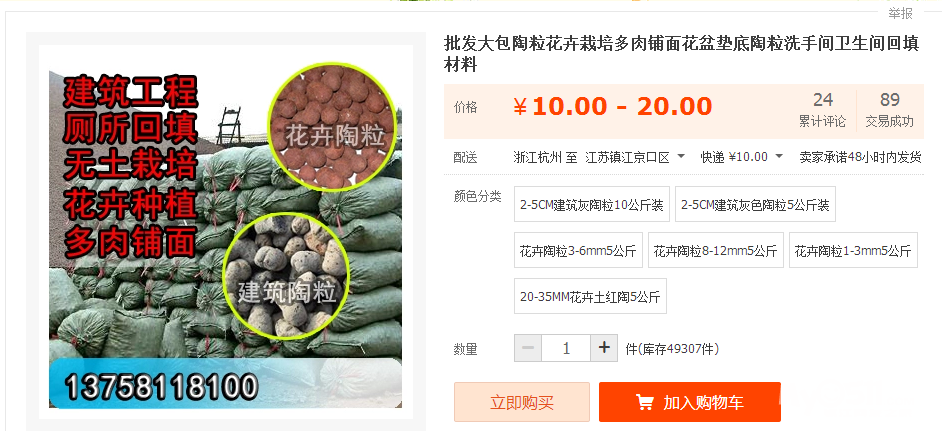Viewport: 942px width, 431px height.
Task: Expand the 快递 shipping fee dropdown
Action: [x=779, y=157]
